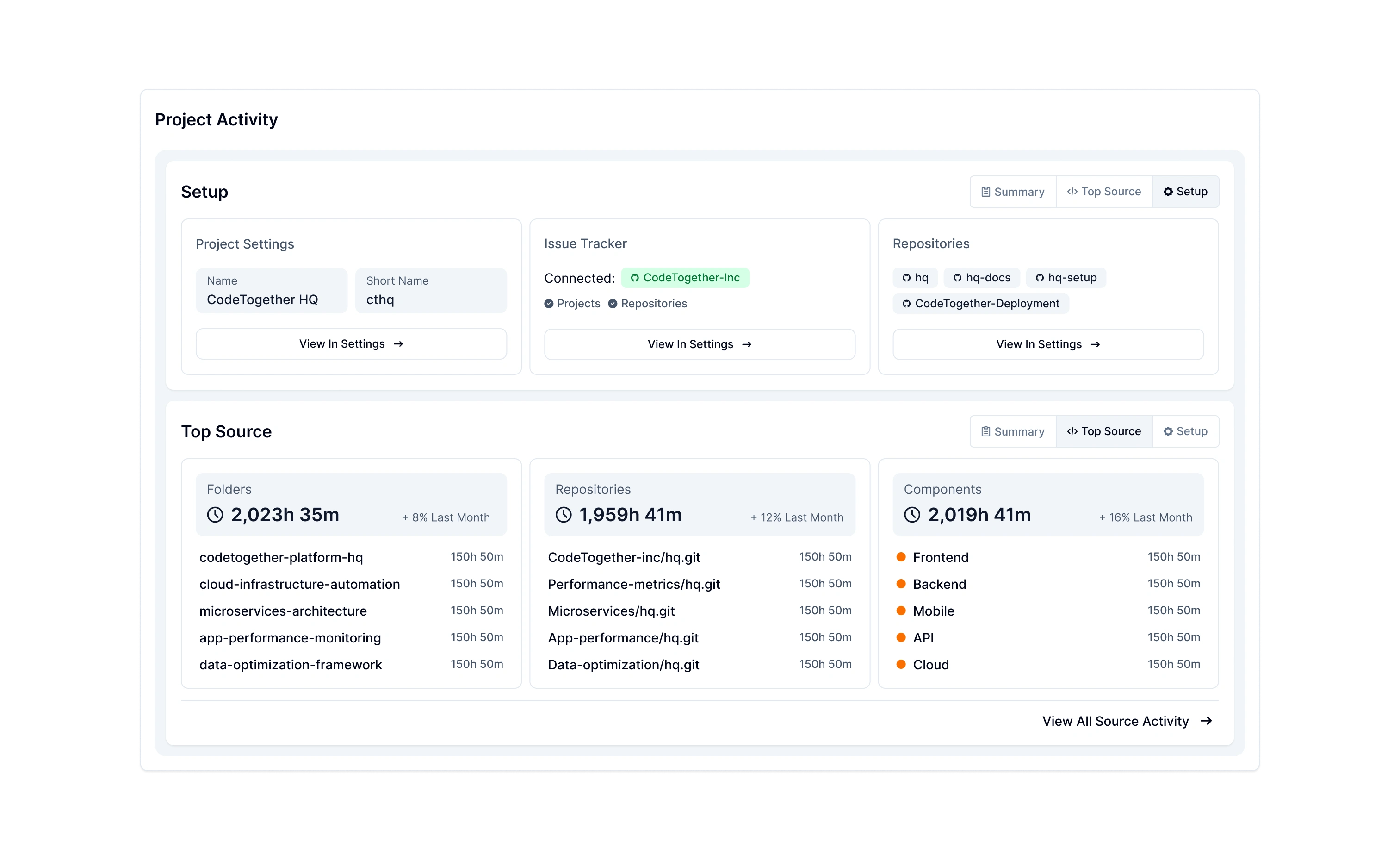
Task: Select the hq-docs repository chip
Action: coord(982,278)
